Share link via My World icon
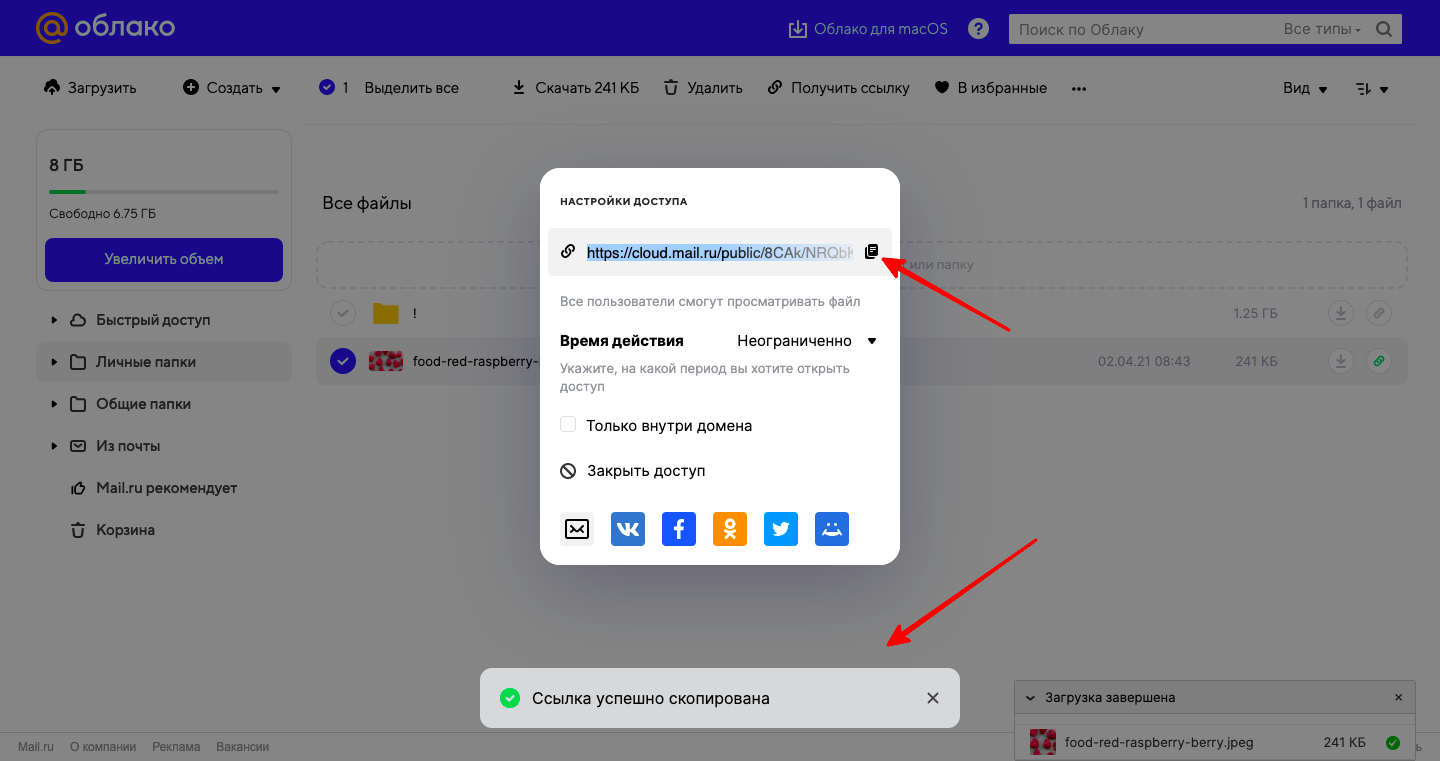The width and height of the screenshot is (1440, 761). [832, 529]
